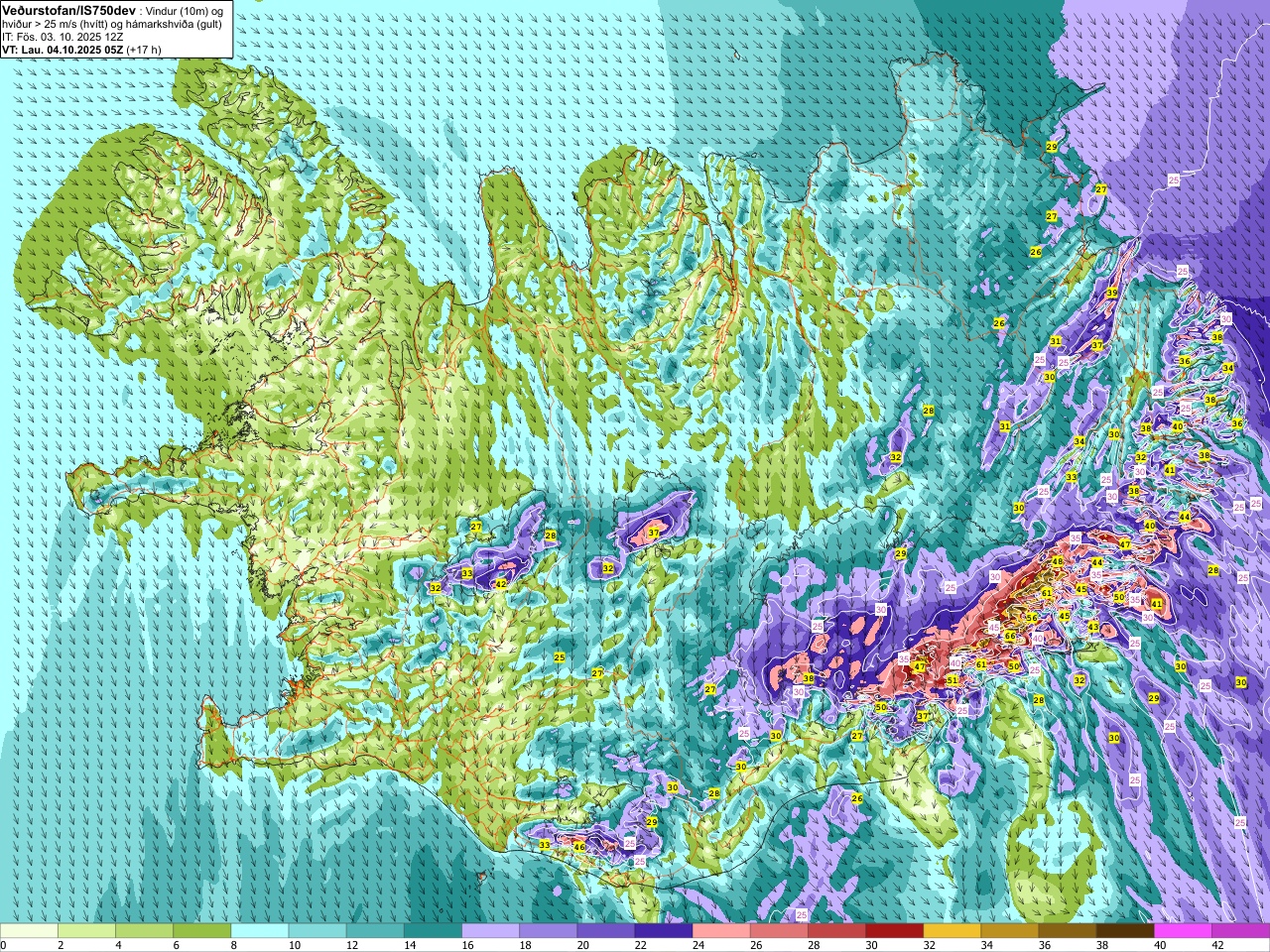Click the 20–22 purple legend swatch
The height and width of the screenshot is (952, 1270).
coord(606,931)
